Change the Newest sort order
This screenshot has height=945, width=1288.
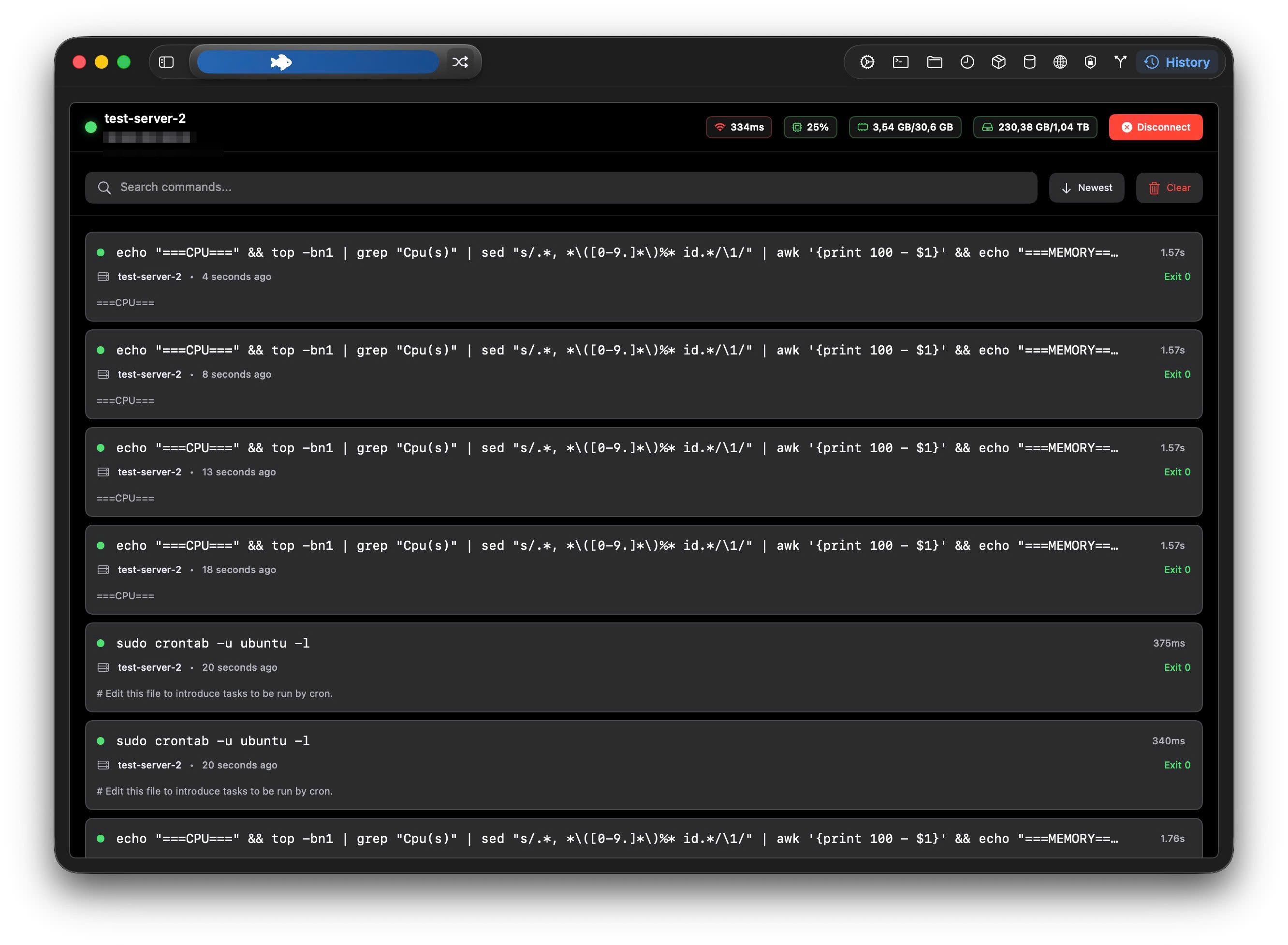click(x=1086, y=188)
